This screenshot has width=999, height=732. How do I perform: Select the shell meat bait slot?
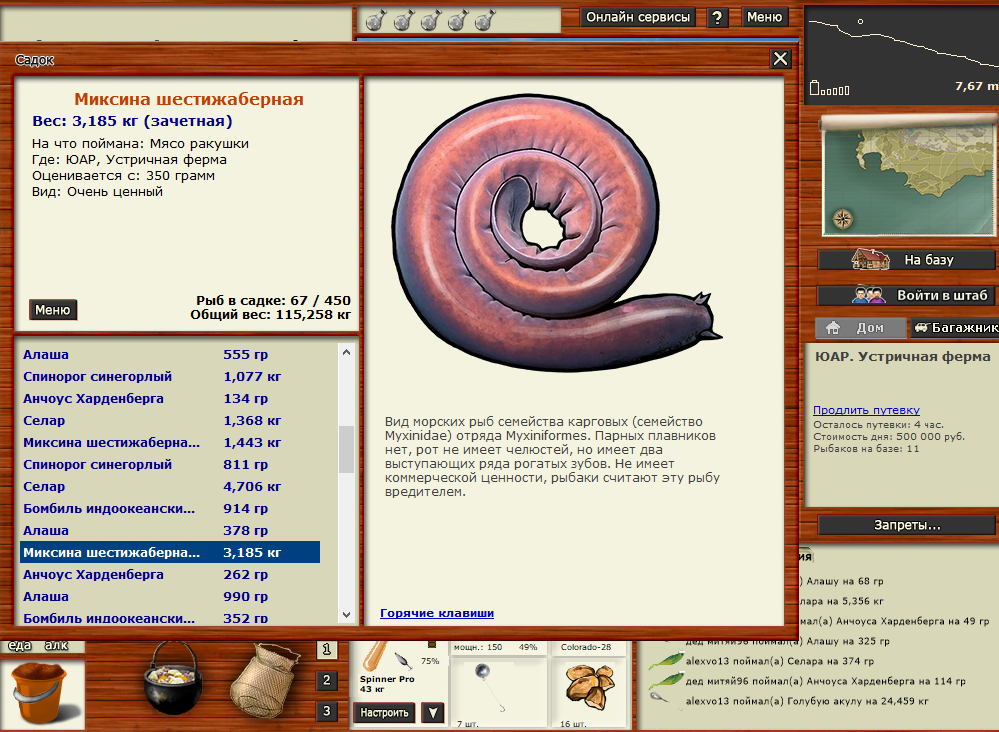[x=588, y=684]
